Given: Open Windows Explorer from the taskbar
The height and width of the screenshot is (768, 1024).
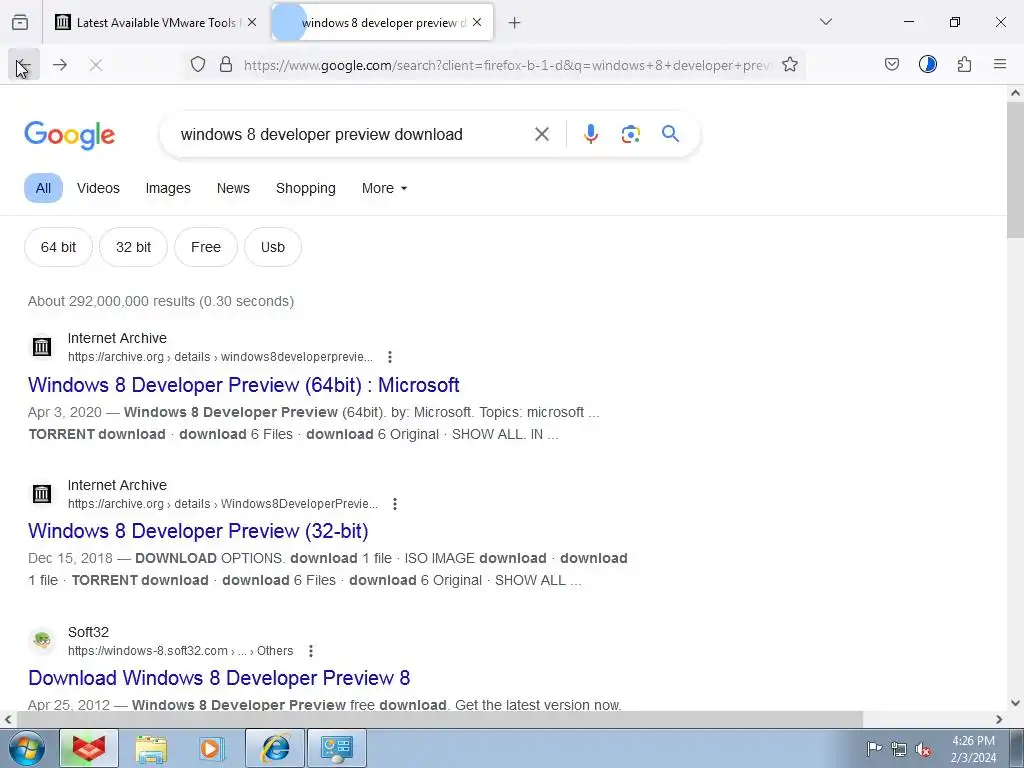Looking at the screenshot, I should [x=151, y=748].
